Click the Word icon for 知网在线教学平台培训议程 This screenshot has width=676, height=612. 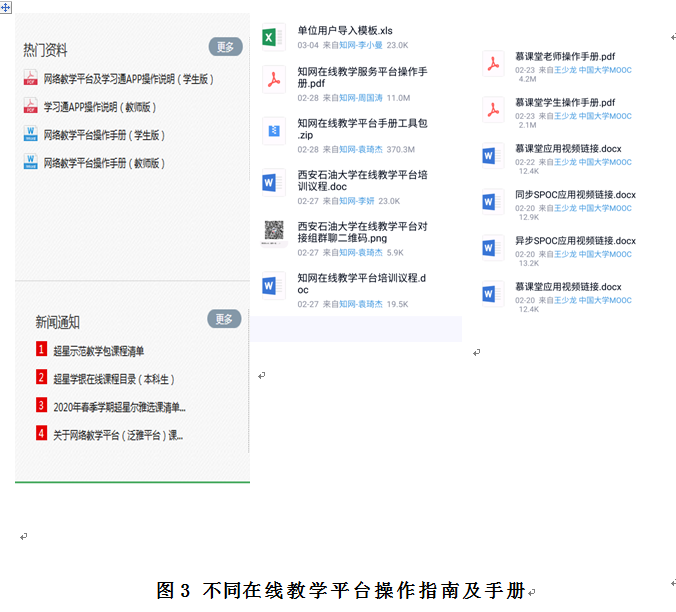[x=272, y=286]
